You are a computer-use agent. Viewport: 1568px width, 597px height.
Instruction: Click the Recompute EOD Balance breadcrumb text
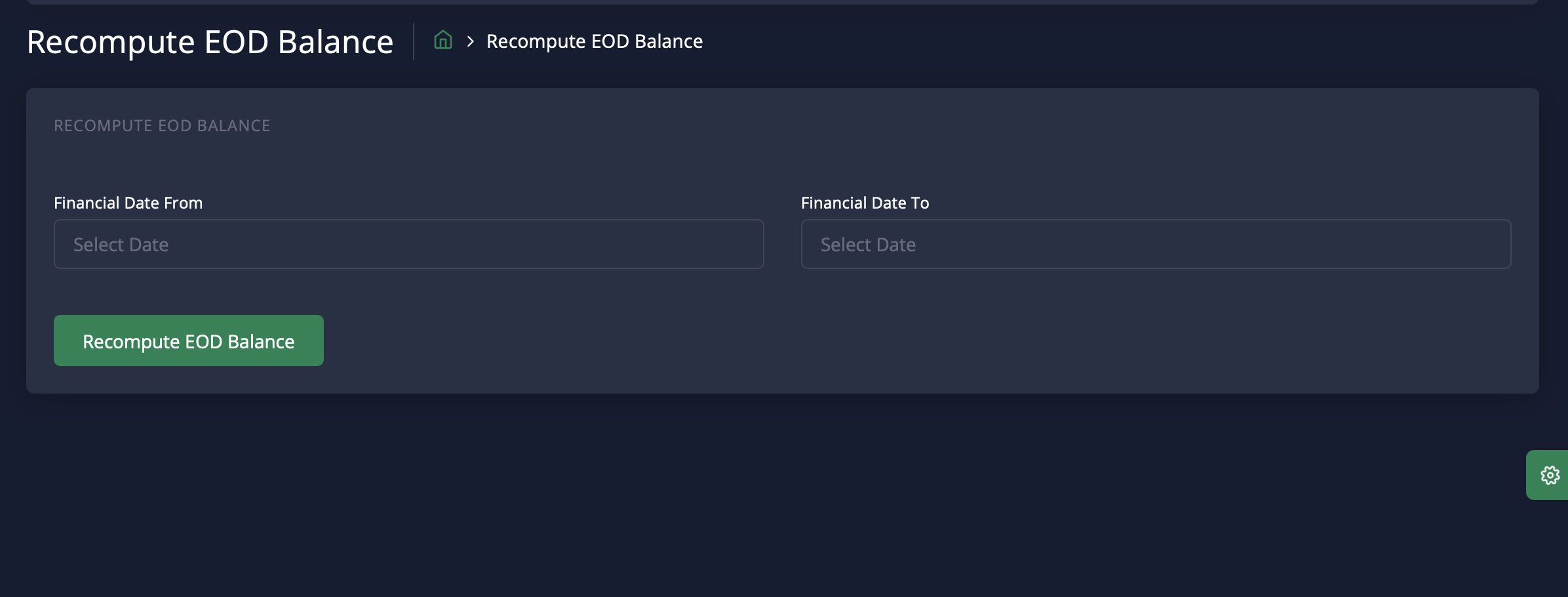click(x=594, y=41)
